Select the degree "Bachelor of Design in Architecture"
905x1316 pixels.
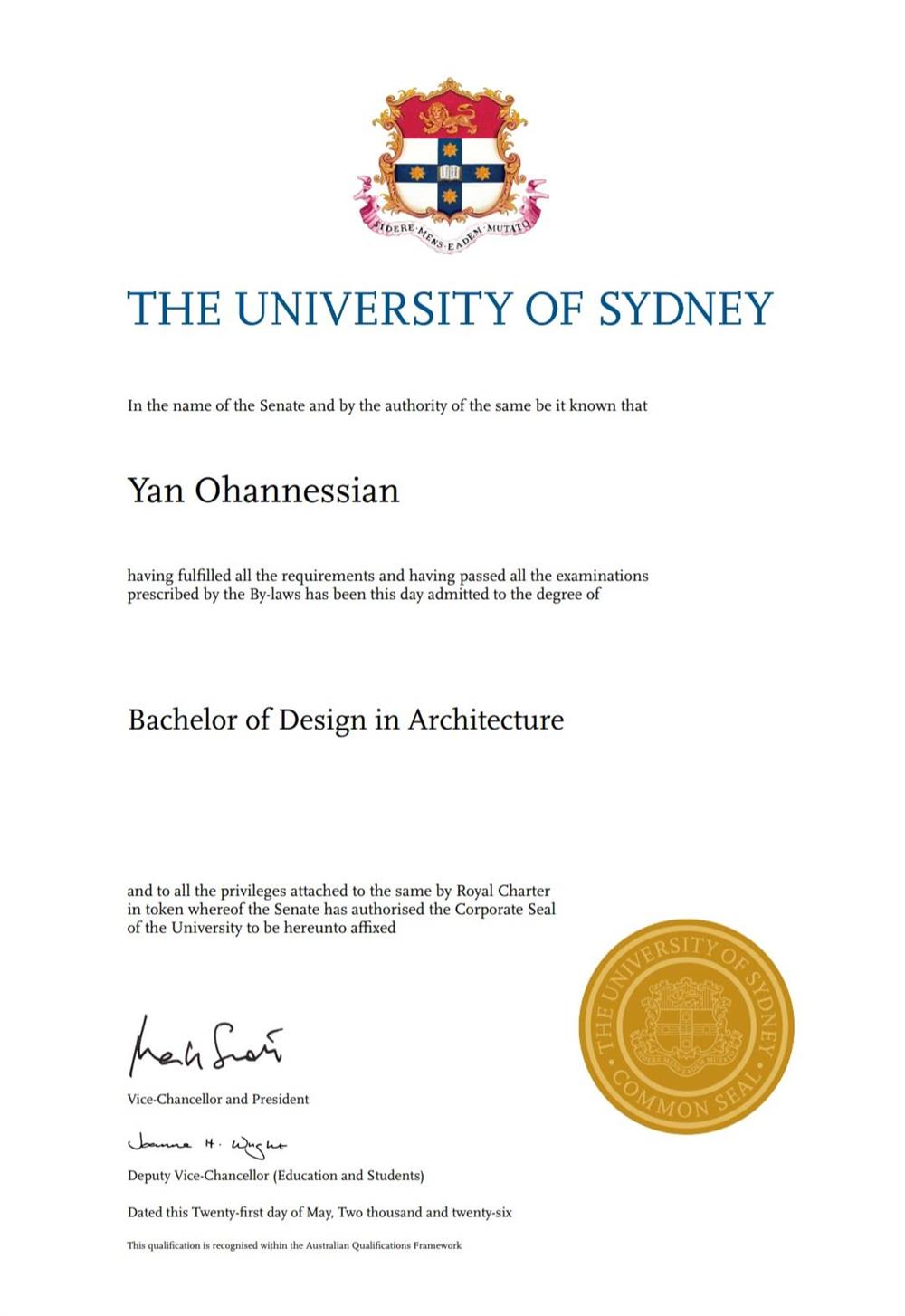pos(346,720)
